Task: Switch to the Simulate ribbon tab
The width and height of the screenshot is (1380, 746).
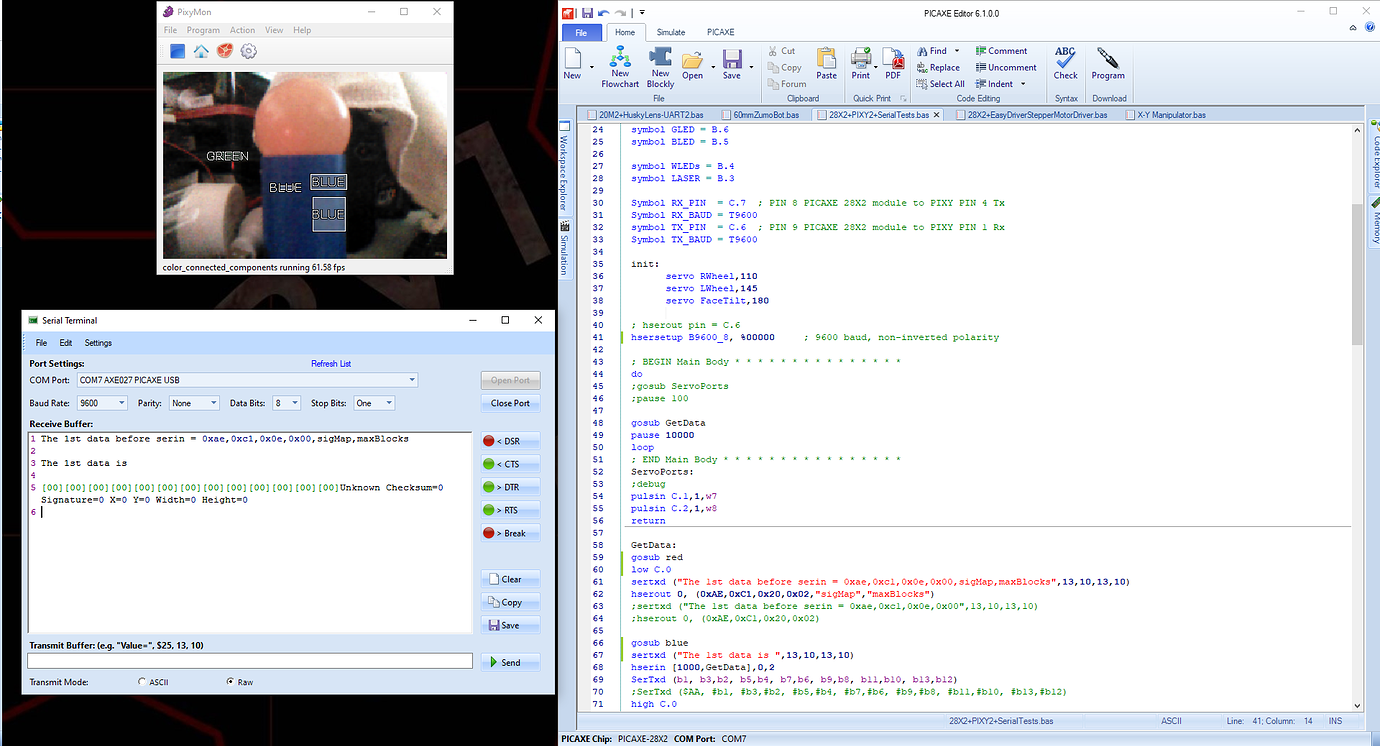Action: click(x=670, y=31)
